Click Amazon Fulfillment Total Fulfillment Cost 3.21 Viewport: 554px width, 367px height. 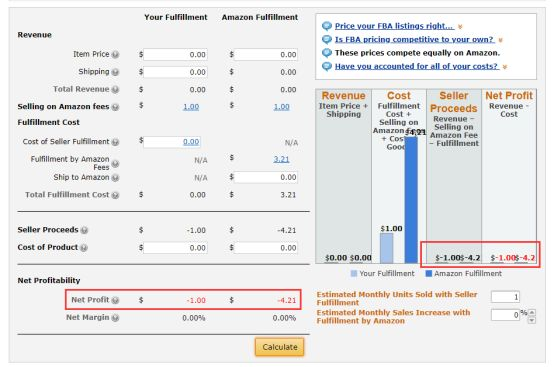[x=288, y=195]
